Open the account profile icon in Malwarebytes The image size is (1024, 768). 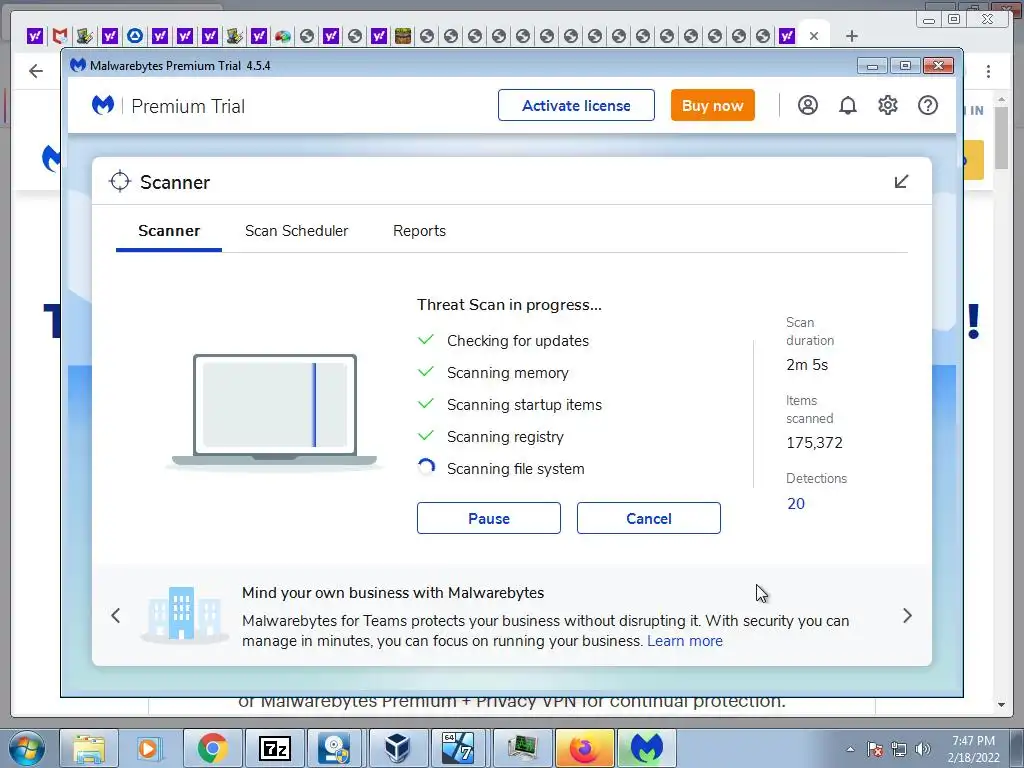pos(807,105)
